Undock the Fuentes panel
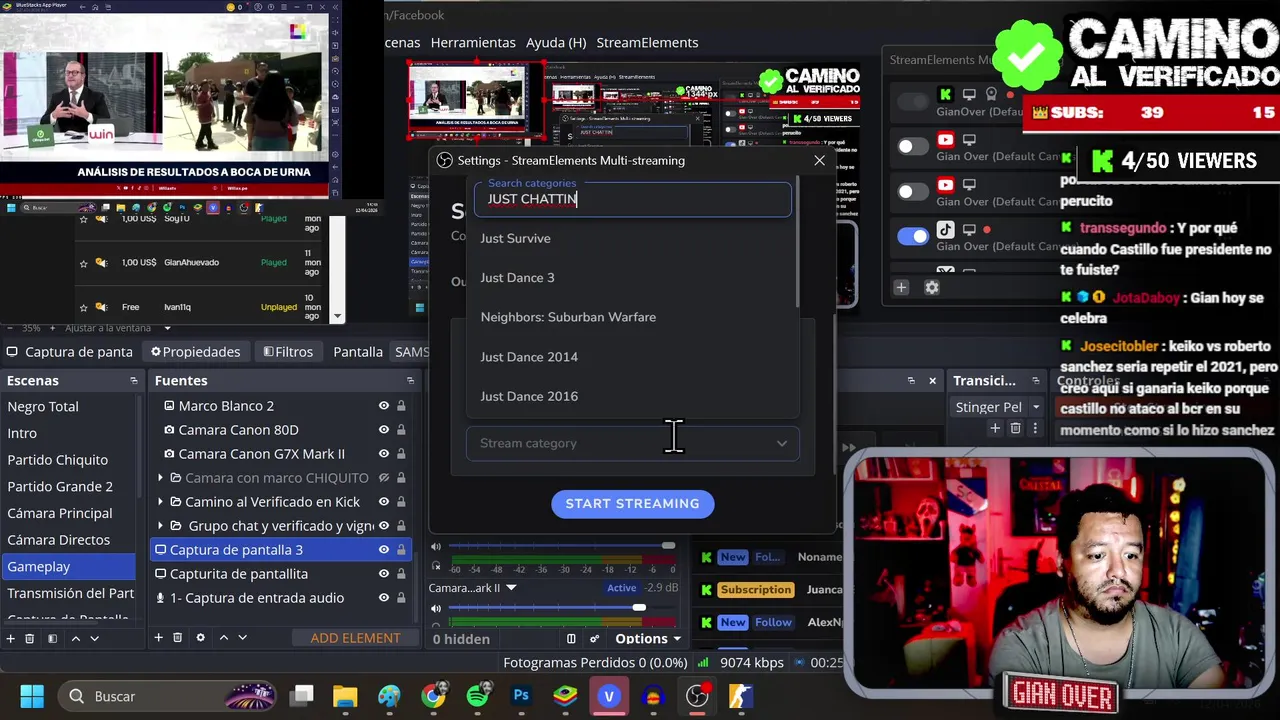The image size is (1280, 720). click(x=410, y=381)
